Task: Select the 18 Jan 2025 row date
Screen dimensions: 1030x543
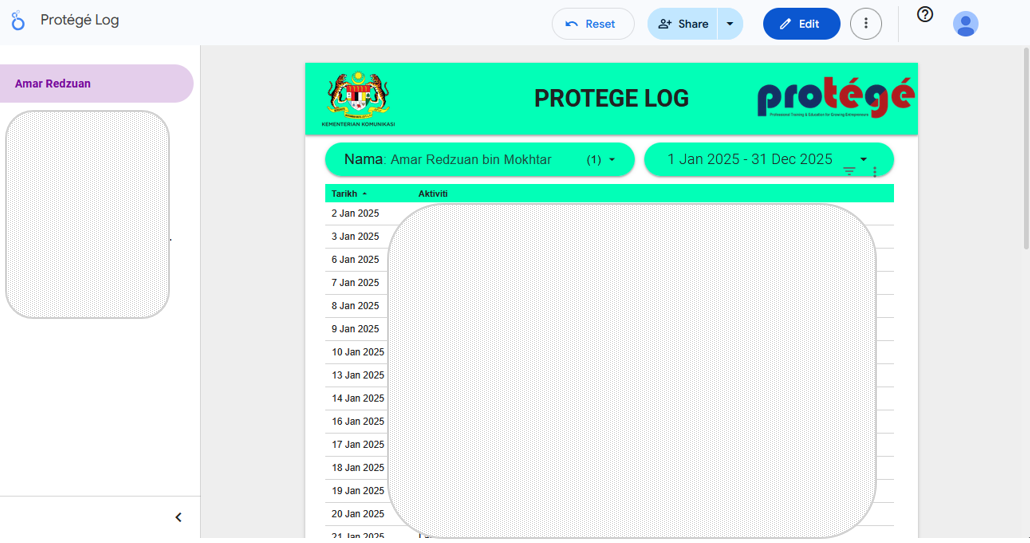Action: pos(358,467)
